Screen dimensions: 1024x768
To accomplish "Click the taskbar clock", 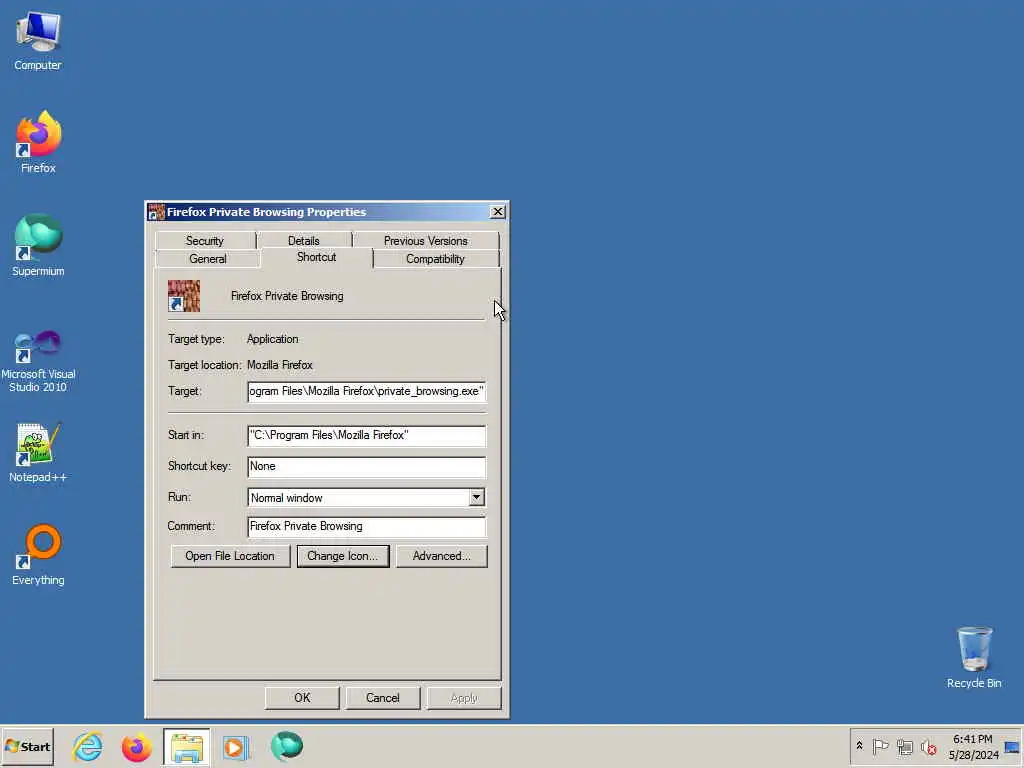I will [x=973, y=747].
